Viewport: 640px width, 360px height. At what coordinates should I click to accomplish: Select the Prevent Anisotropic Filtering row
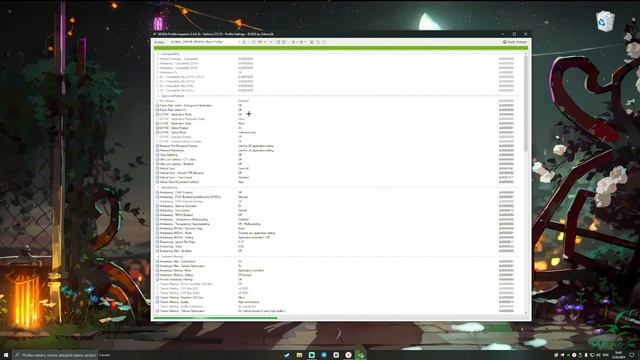pyautogui.click(x=339, y=279)
